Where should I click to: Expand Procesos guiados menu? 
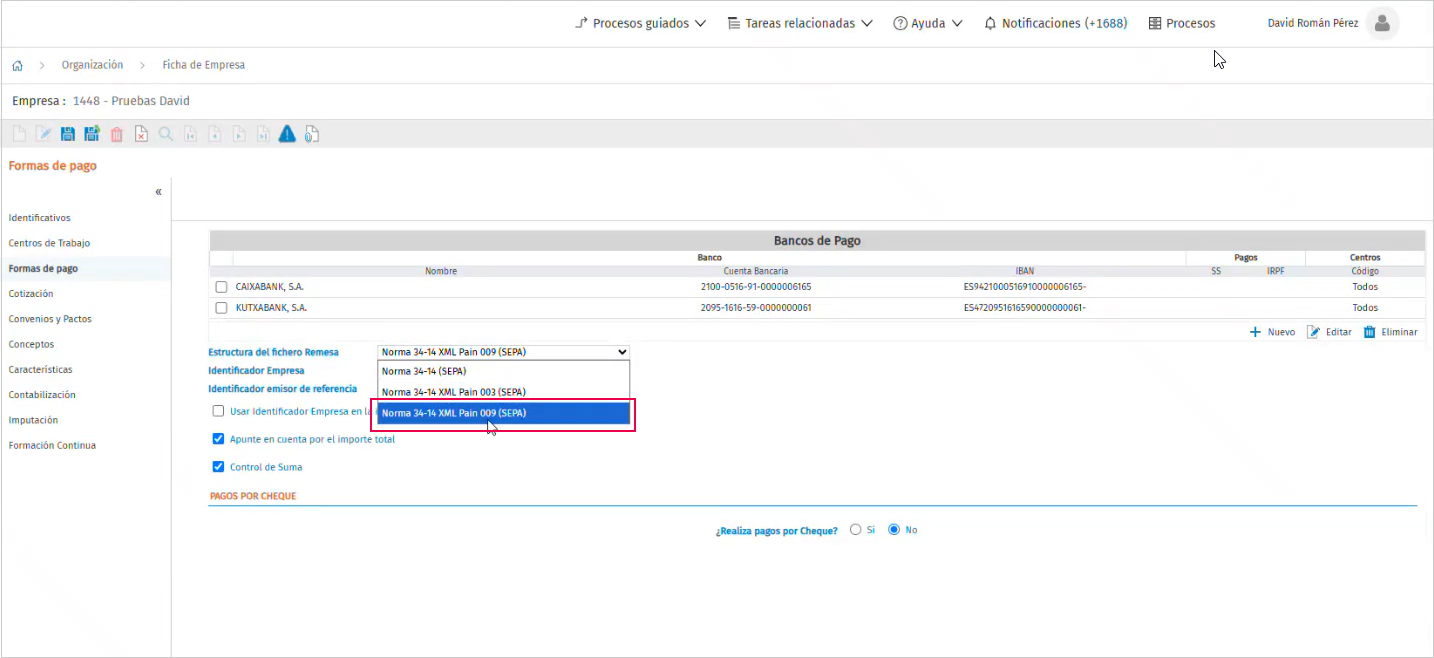click(x=641, y=23)
